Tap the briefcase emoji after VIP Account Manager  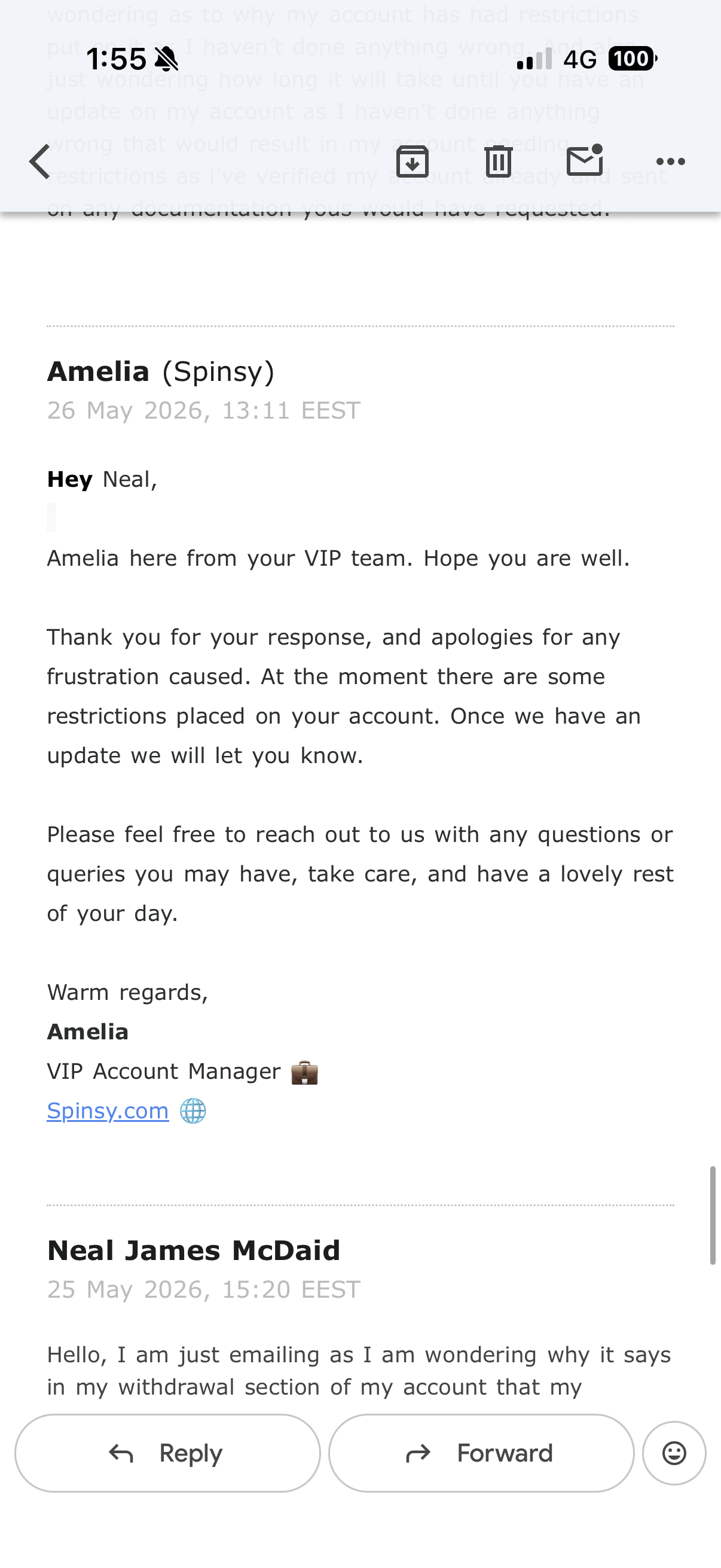305,1072
